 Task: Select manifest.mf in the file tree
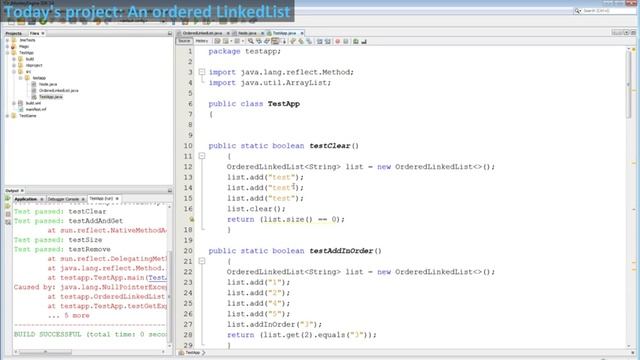(x=36, y=109)
